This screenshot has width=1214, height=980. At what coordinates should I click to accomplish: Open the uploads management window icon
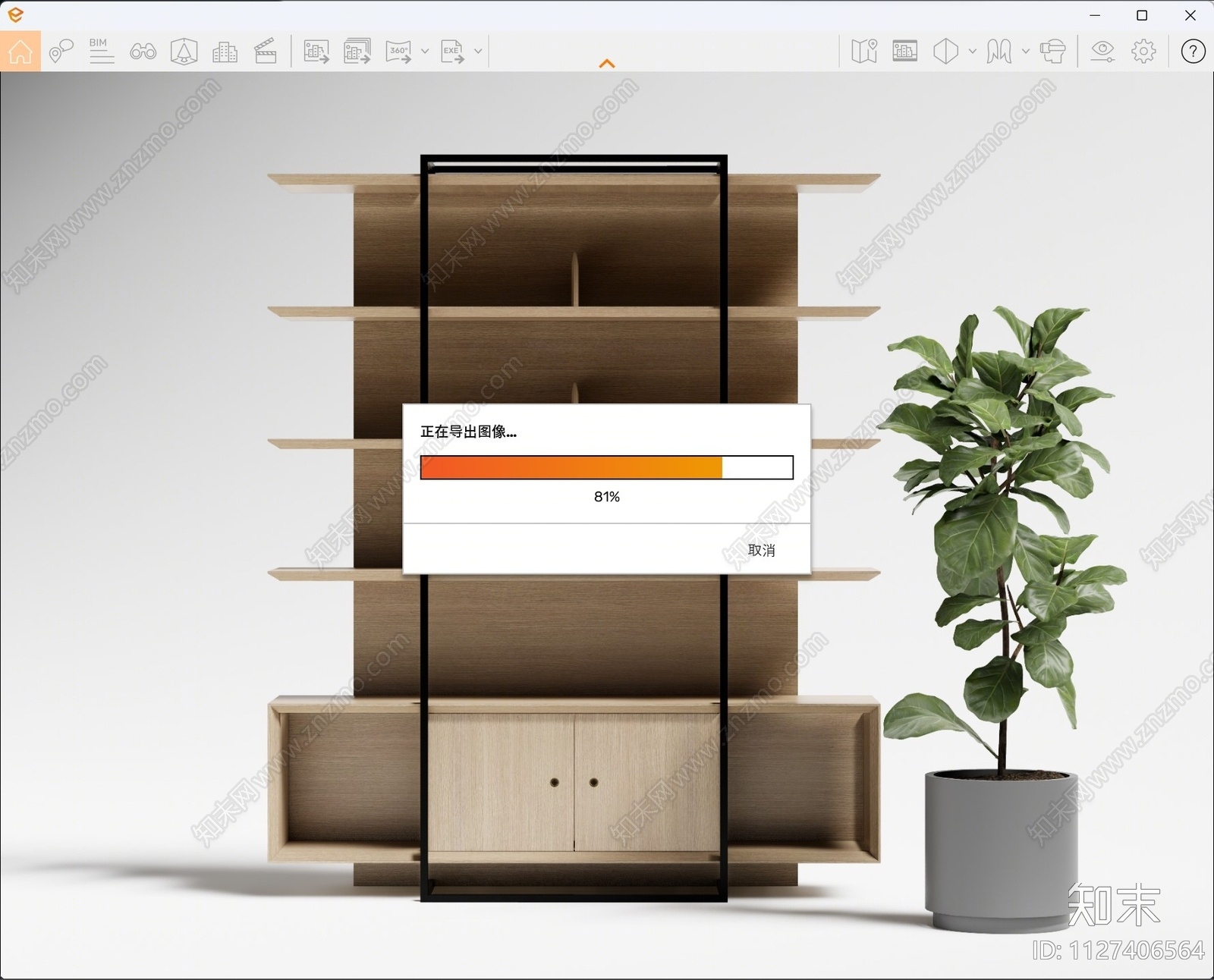904,51
